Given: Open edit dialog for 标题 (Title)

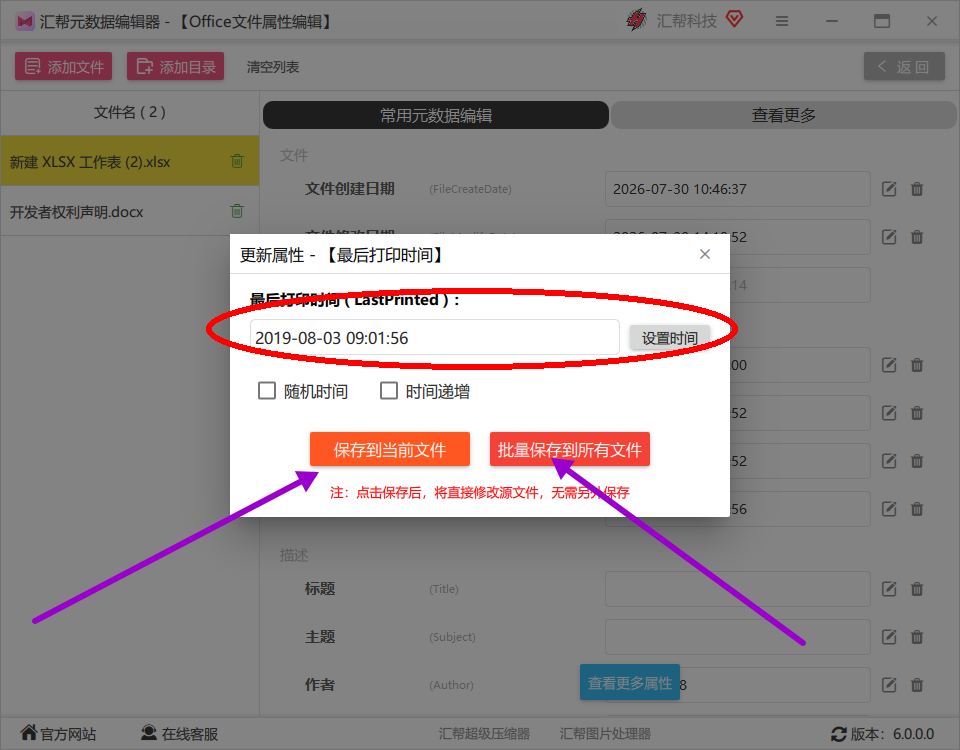Looking at the screenshot, I should (x=889, y=589).
